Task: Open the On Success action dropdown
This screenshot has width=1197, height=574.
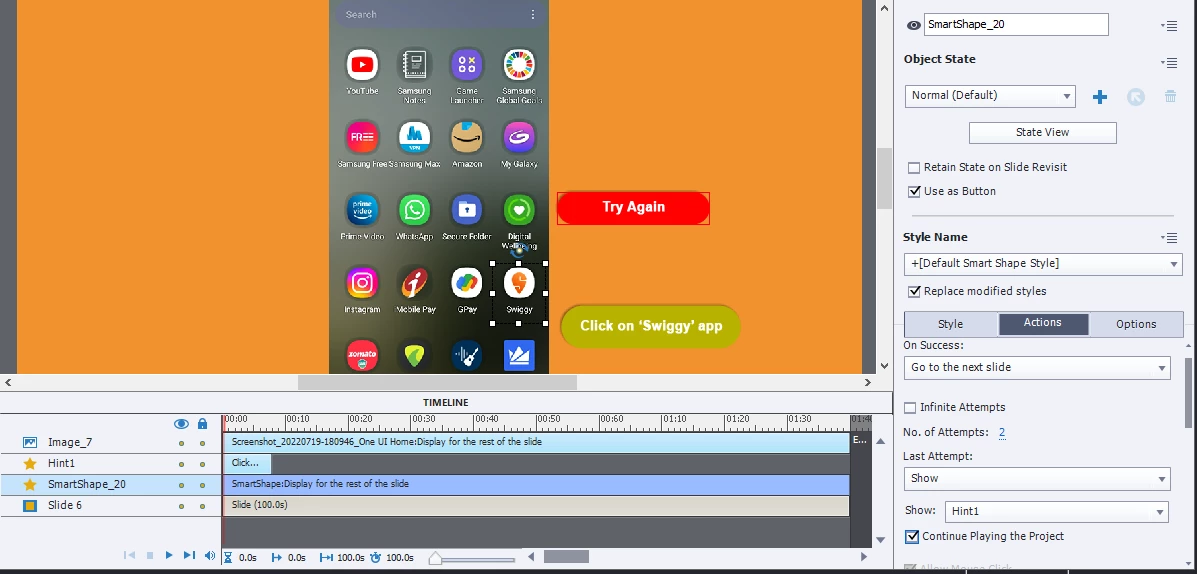Action: pos(1037,368)
